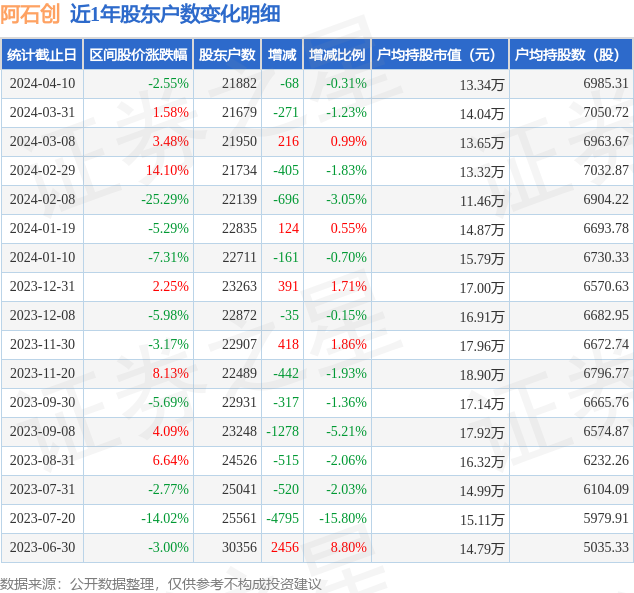
Task: Click the market value 14.79万
Action: 482,549
